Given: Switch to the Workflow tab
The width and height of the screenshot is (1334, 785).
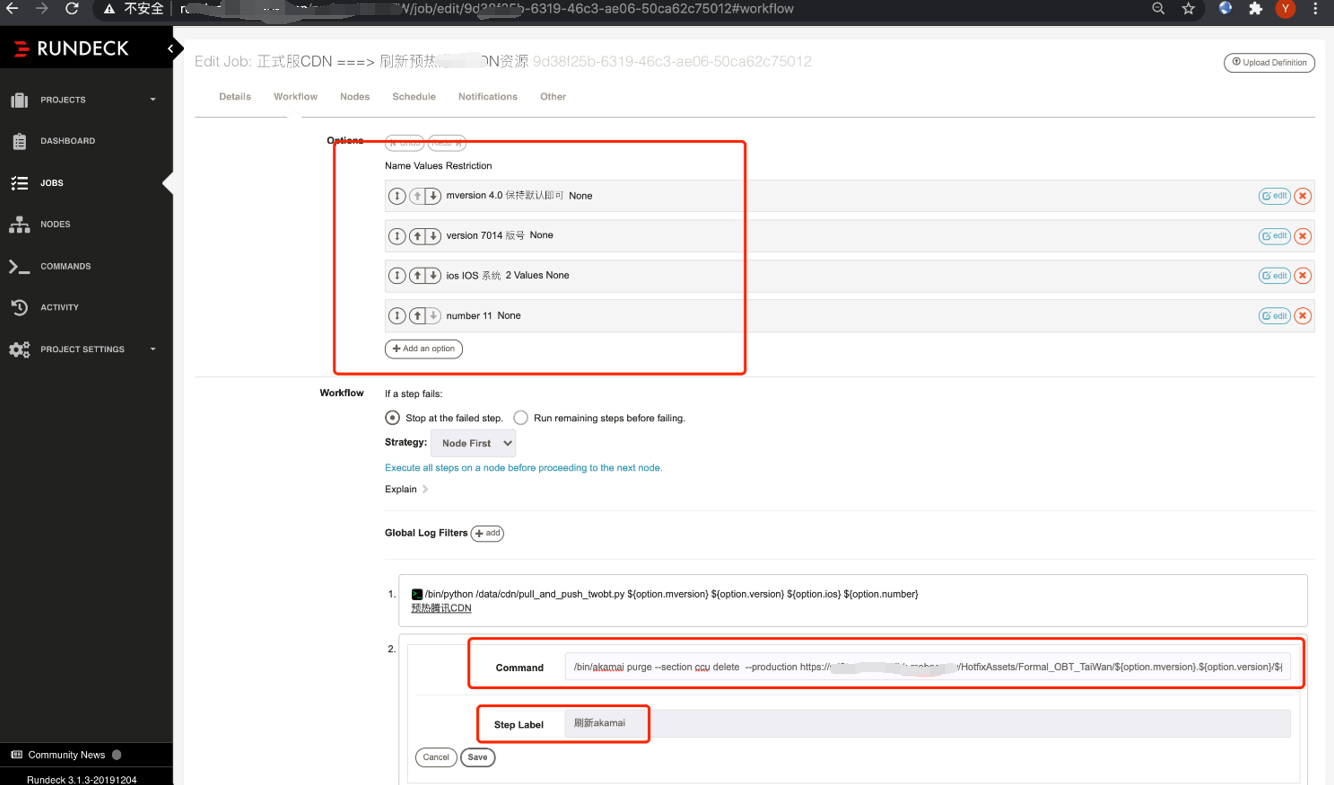Looking at the screenshot, I should [295, 97].
